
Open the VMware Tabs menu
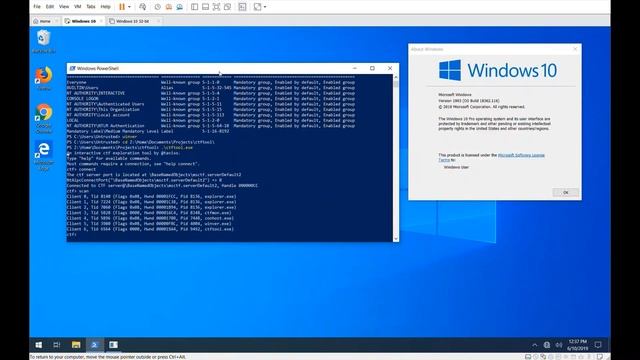[91, 7]
